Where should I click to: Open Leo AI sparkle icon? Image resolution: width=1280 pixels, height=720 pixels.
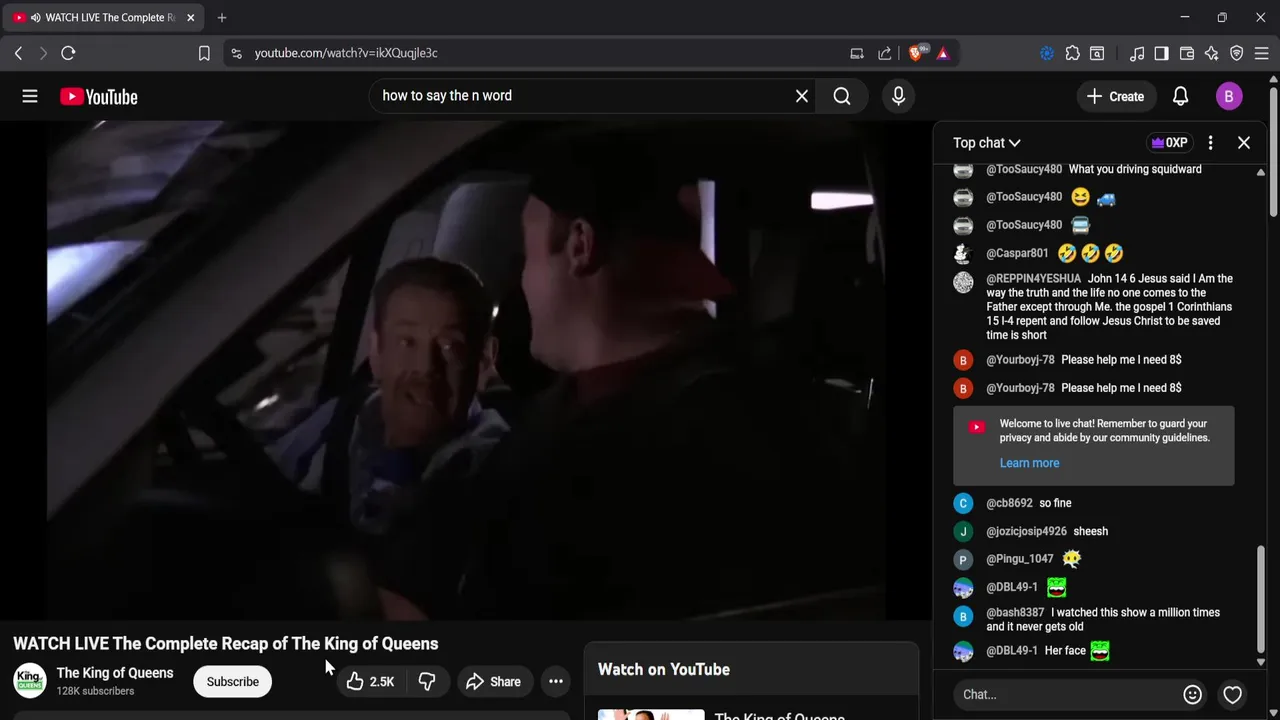[1212, 53]
